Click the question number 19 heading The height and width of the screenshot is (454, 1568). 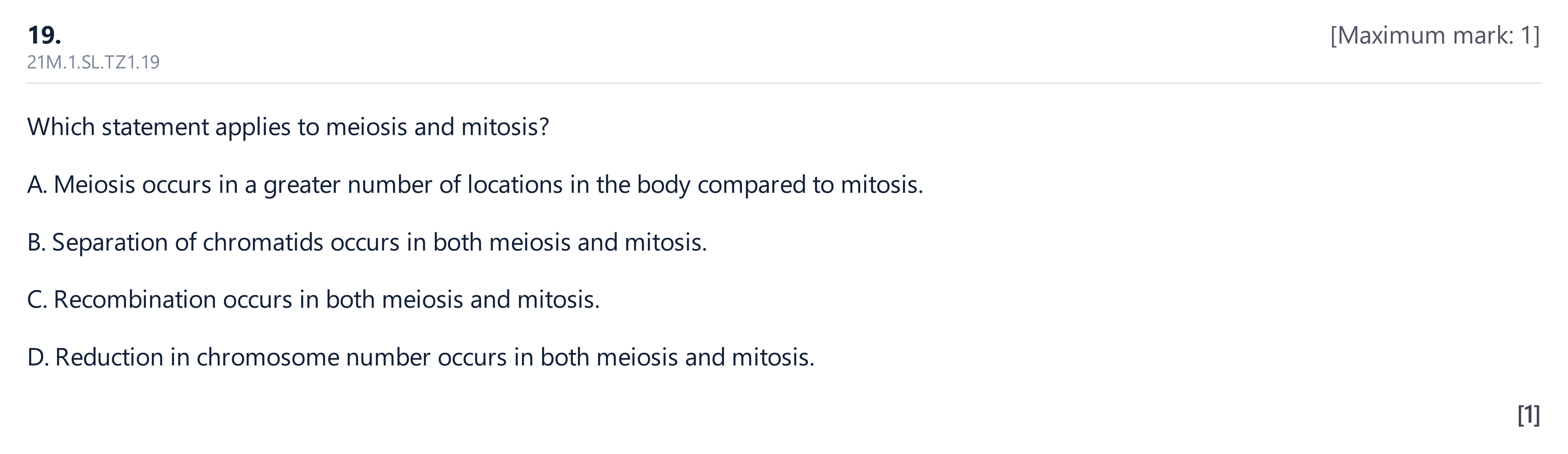[x=45, y=35]
